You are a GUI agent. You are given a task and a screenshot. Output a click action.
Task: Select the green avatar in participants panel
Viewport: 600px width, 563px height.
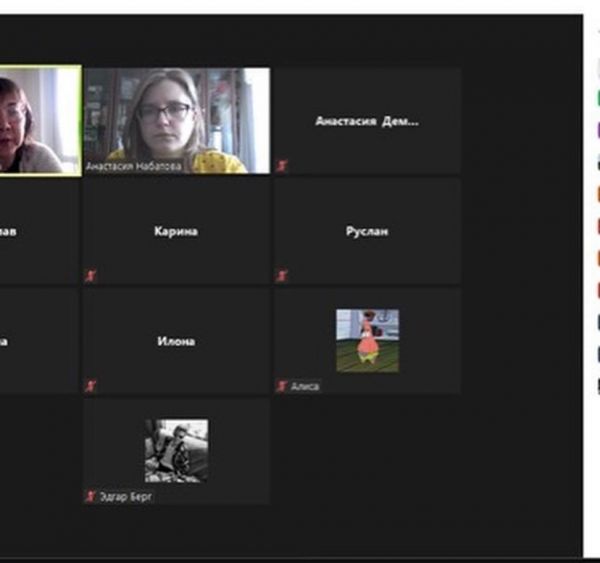pos(598,98)
